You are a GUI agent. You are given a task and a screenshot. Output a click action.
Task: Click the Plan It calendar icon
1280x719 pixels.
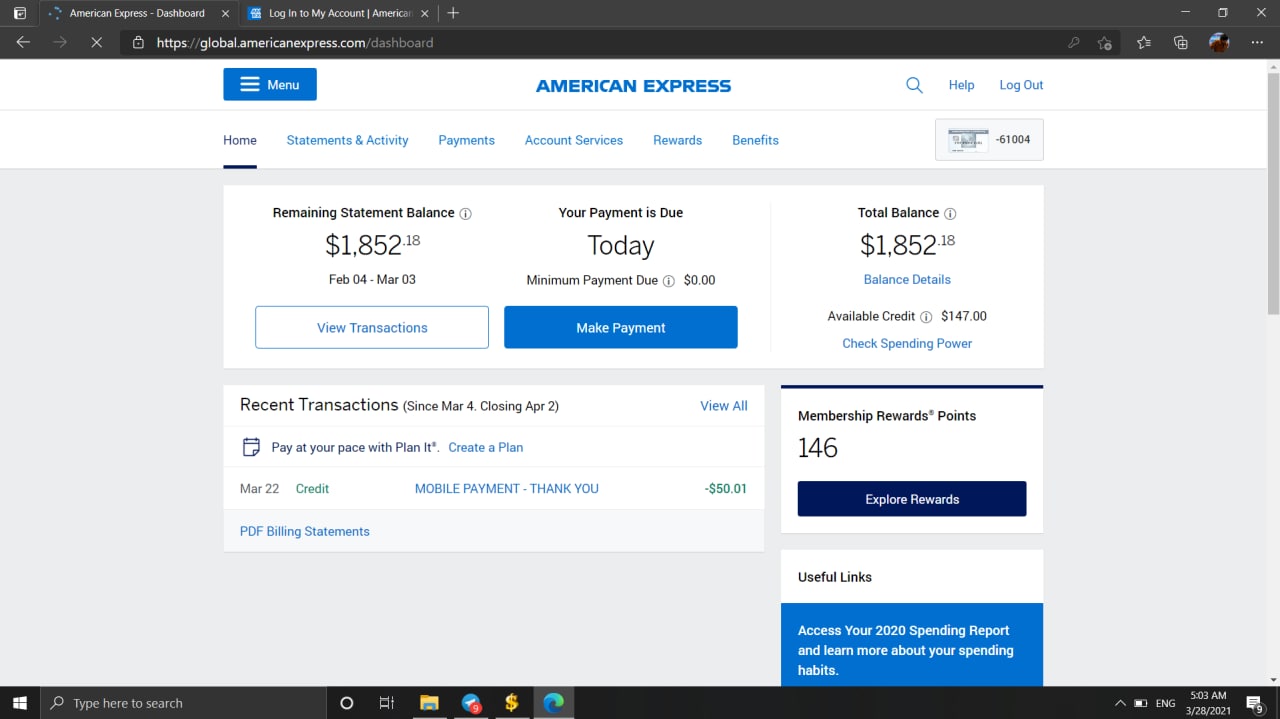click(252, 447)
